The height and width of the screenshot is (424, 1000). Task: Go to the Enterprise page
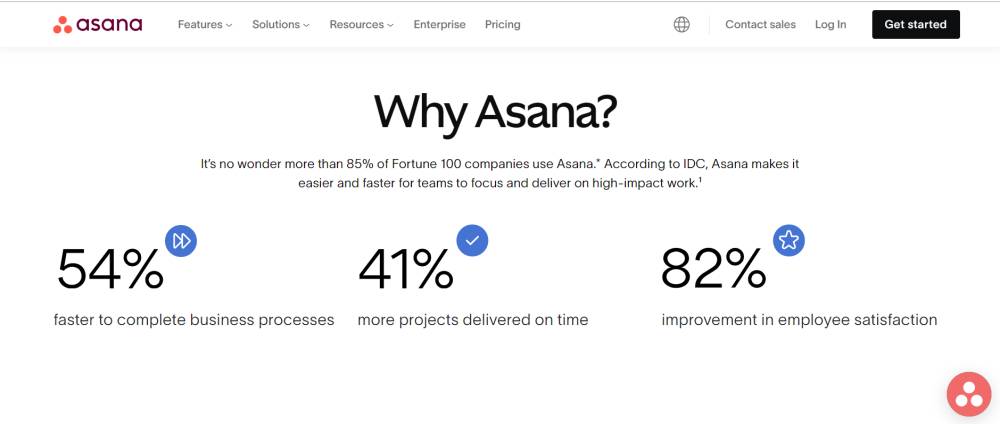tap(439, 25)
